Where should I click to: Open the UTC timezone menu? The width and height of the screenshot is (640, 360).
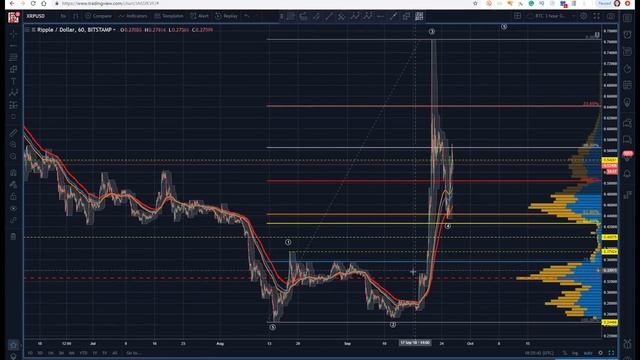click(539, 353)
